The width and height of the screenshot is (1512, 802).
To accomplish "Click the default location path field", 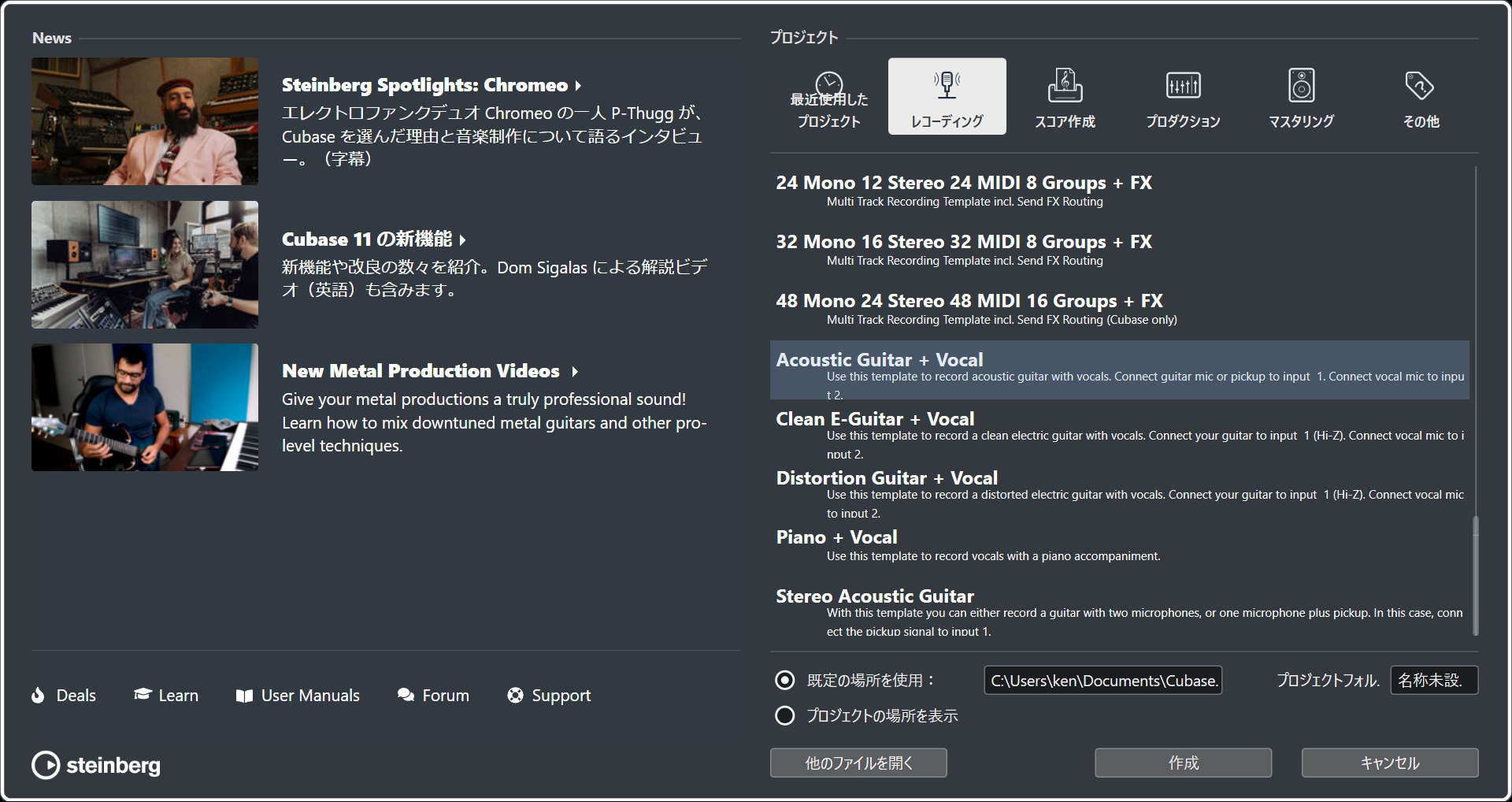I will [x=1102, y=680].
